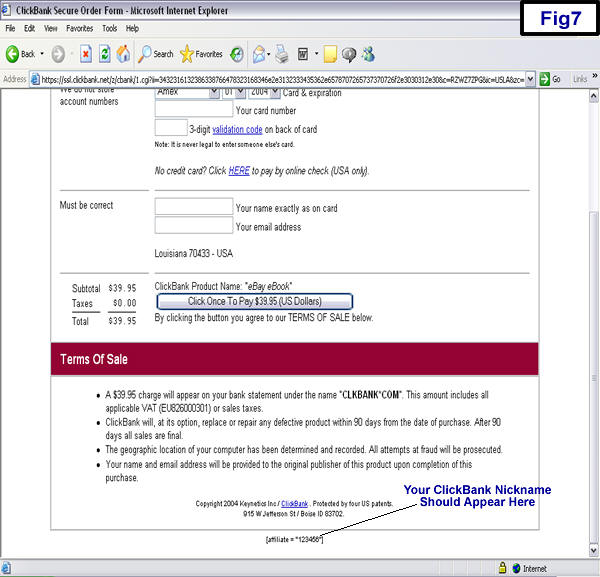Viewport: 600px width, 577px height.
Task: Click the Total $39.95 amount
Action: (122, 321)
